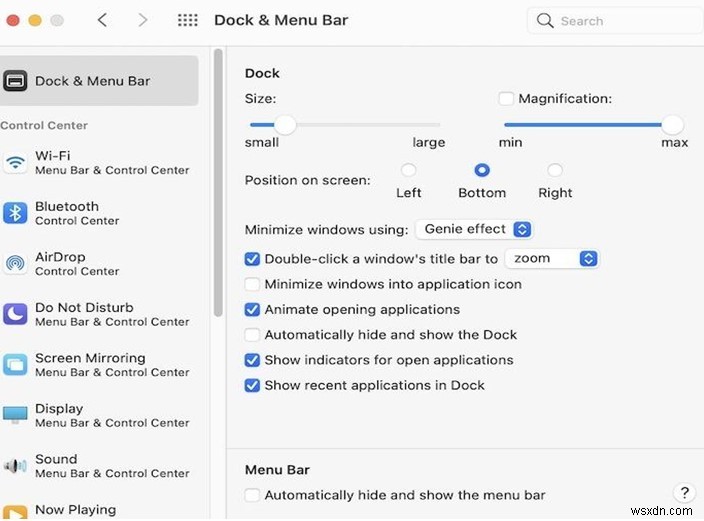
Task: Select Right dock position
Action: (555, 170)
